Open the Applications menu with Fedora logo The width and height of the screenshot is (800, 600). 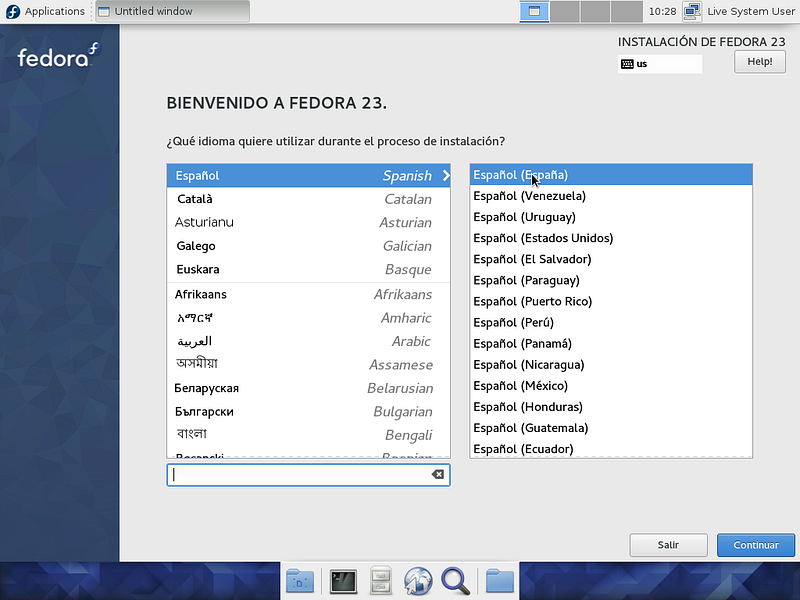[x=45, y=11]
